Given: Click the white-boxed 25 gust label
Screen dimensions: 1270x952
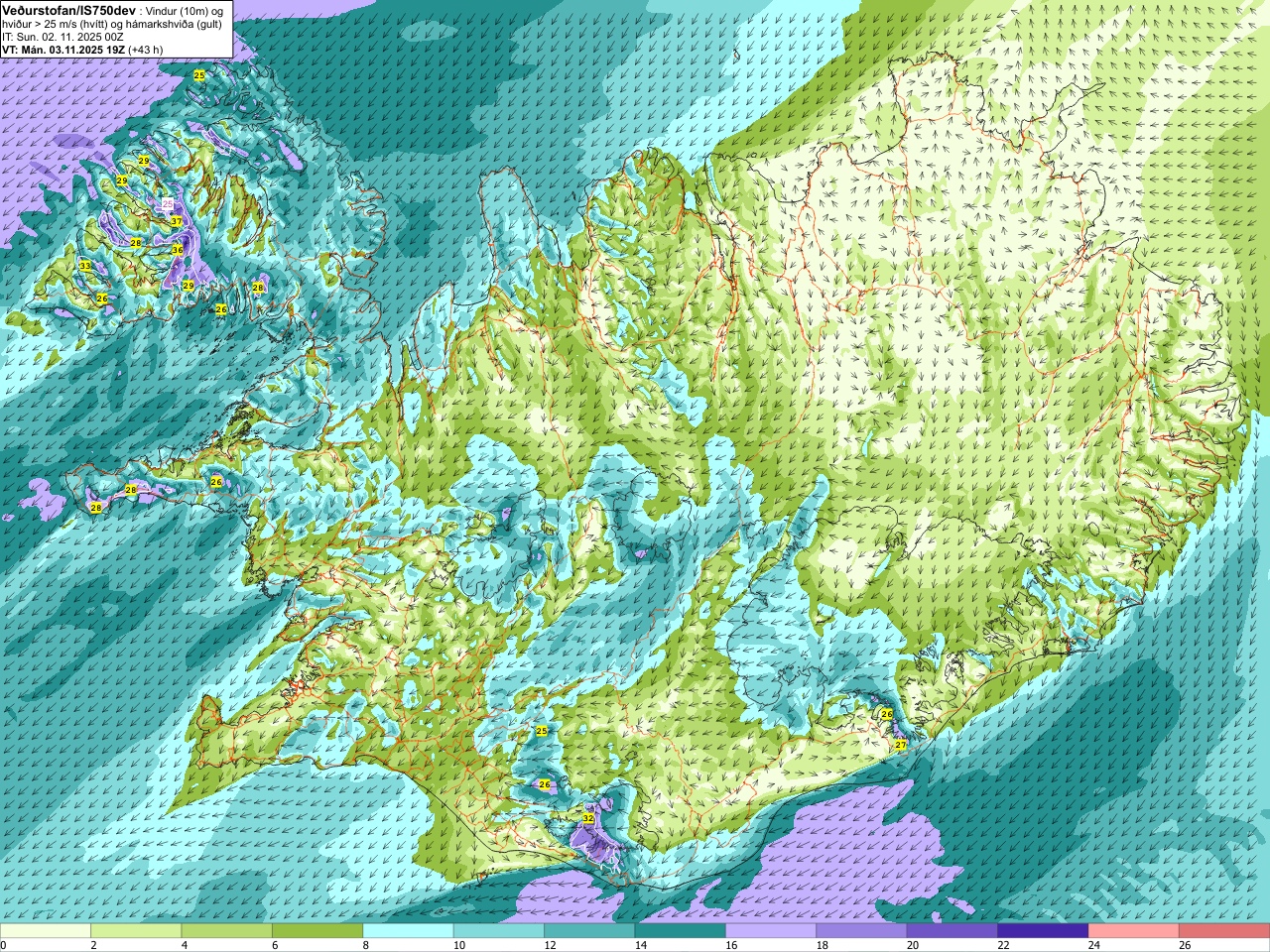Looking at the screenshot, I should 168,203.
